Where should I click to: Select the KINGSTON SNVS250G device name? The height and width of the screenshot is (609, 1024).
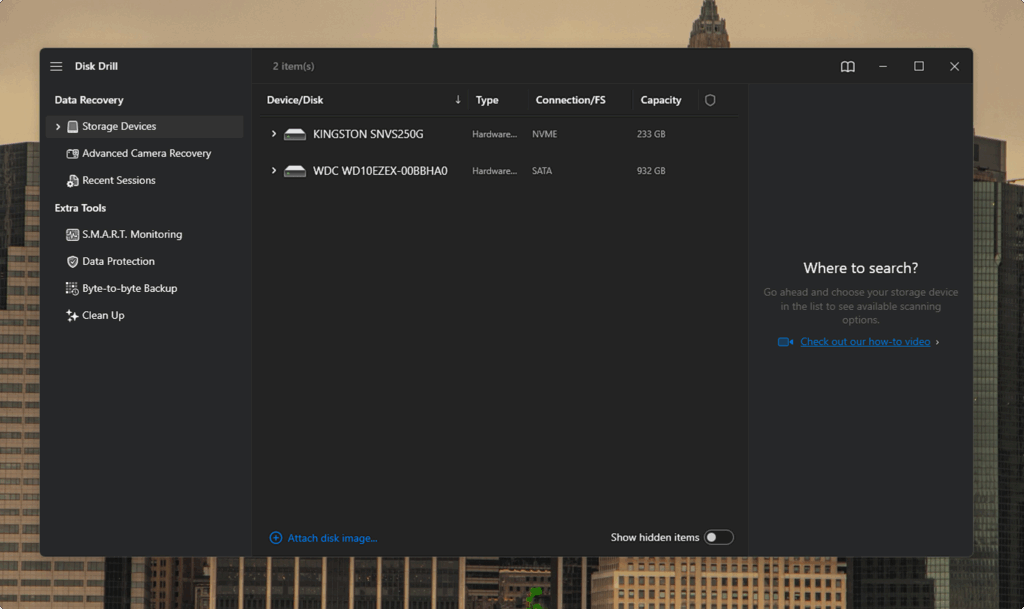[368, 134]
